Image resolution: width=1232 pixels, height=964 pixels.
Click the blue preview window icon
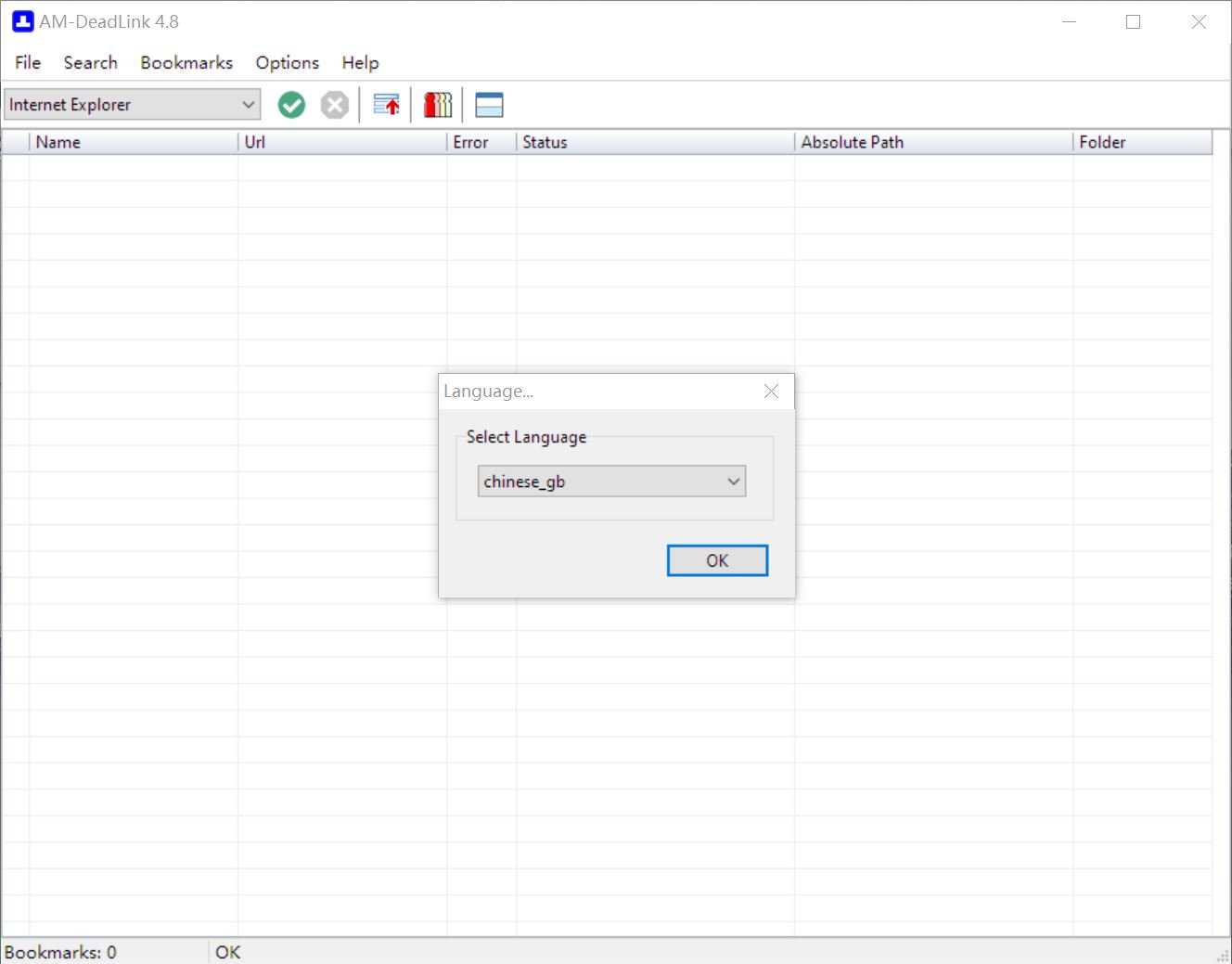[489, 105]
